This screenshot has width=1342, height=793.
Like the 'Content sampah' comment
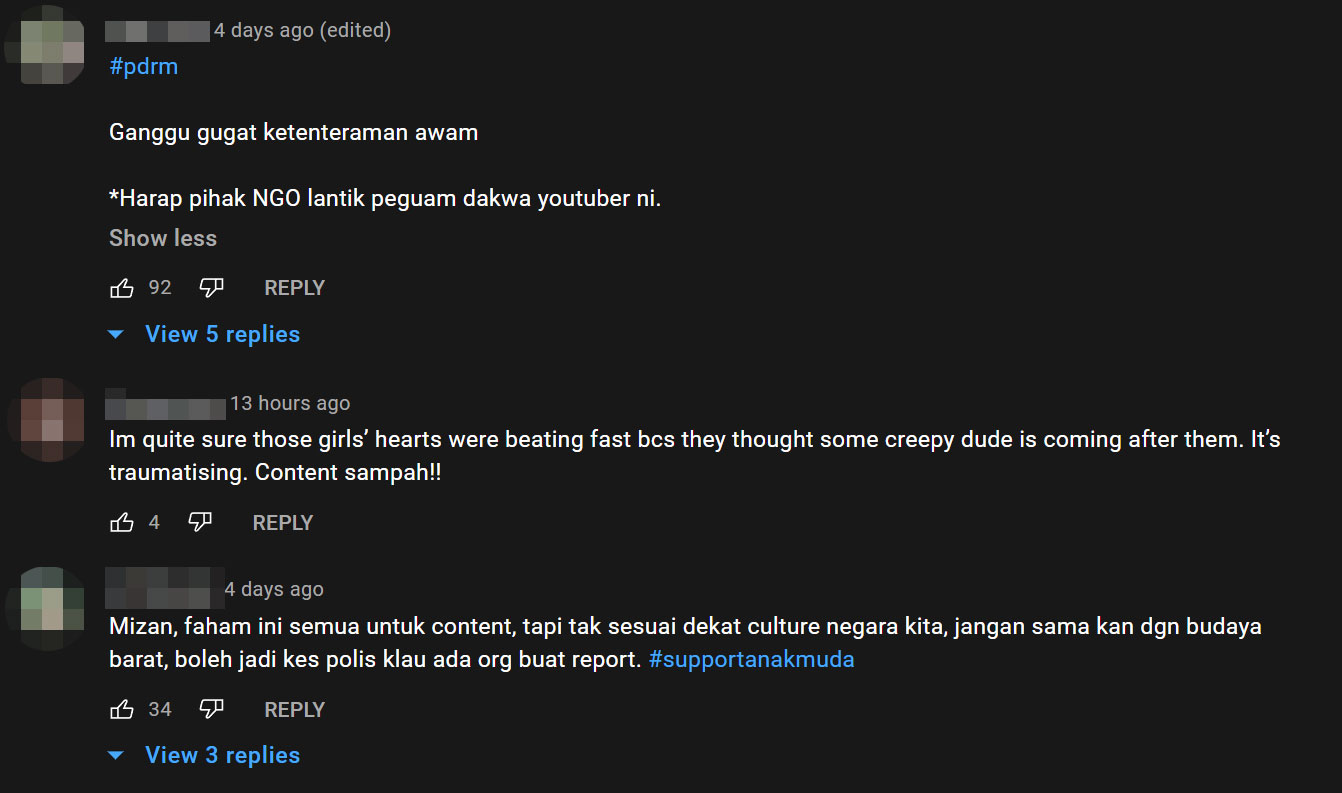pos(122,522)
